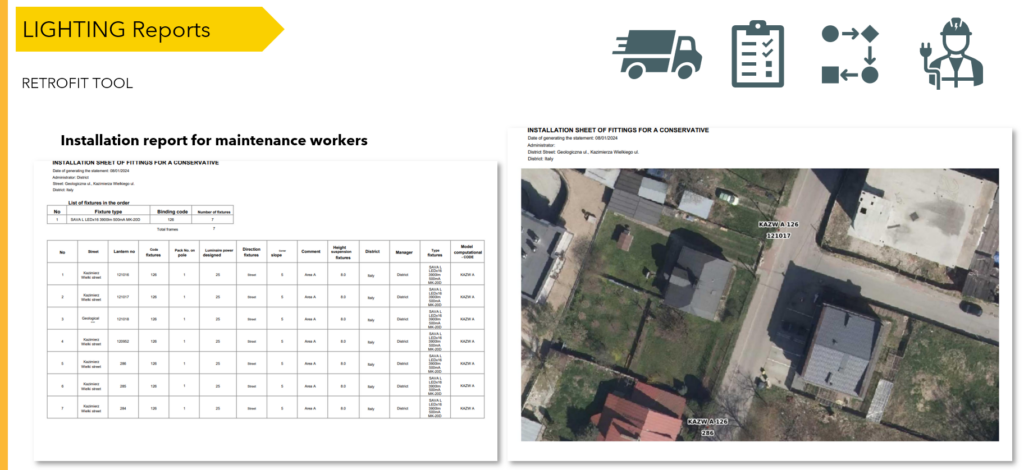1024x470 pixels.
Task: Click the electrician worker icon
Action: pos(950,53)
